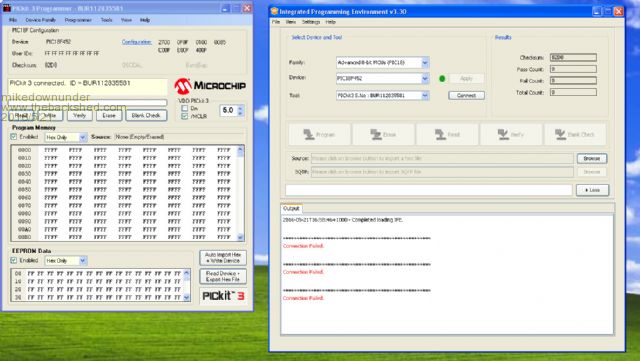Viewport: 640px width, 361px height.
Task: Open the EEPROM Data Hex Only dropdown
Action: [x=82, y=261]
